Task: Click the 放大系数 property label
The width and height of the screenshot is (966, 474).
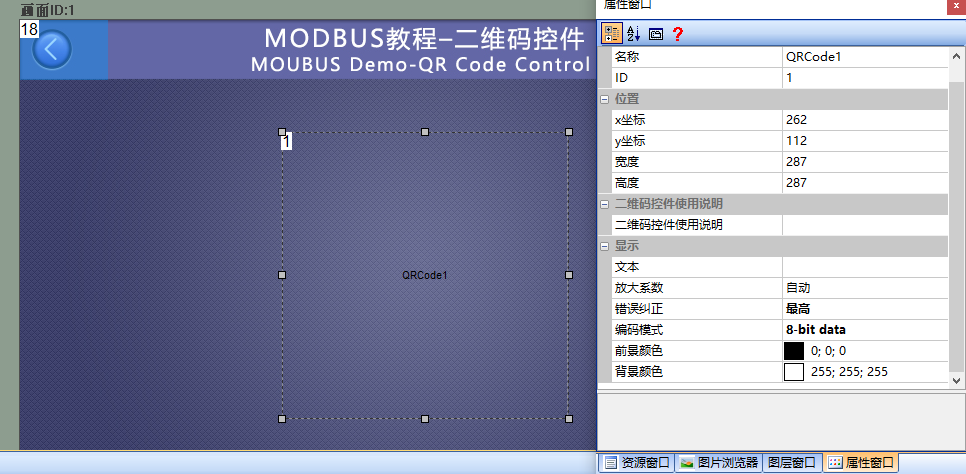Action: [x=639, y=288]
